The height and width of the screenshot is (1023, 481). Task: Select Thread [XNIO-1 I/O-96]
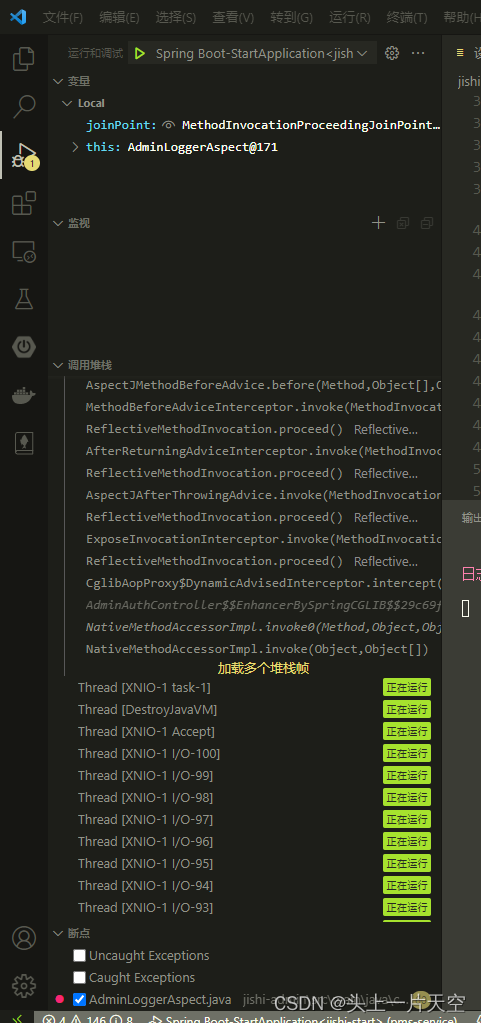click(x=146, y=842)
